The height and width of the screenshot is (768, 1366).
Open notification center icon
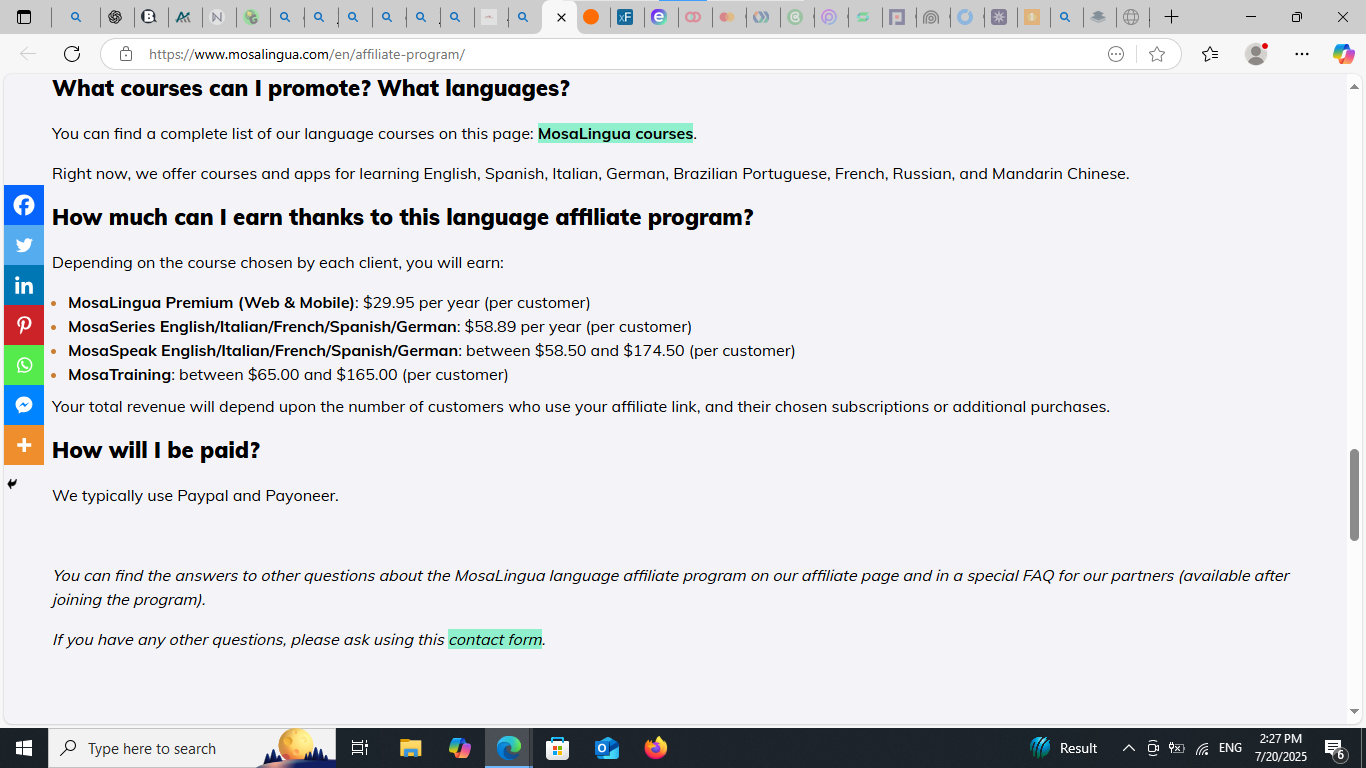point(1334,748)
